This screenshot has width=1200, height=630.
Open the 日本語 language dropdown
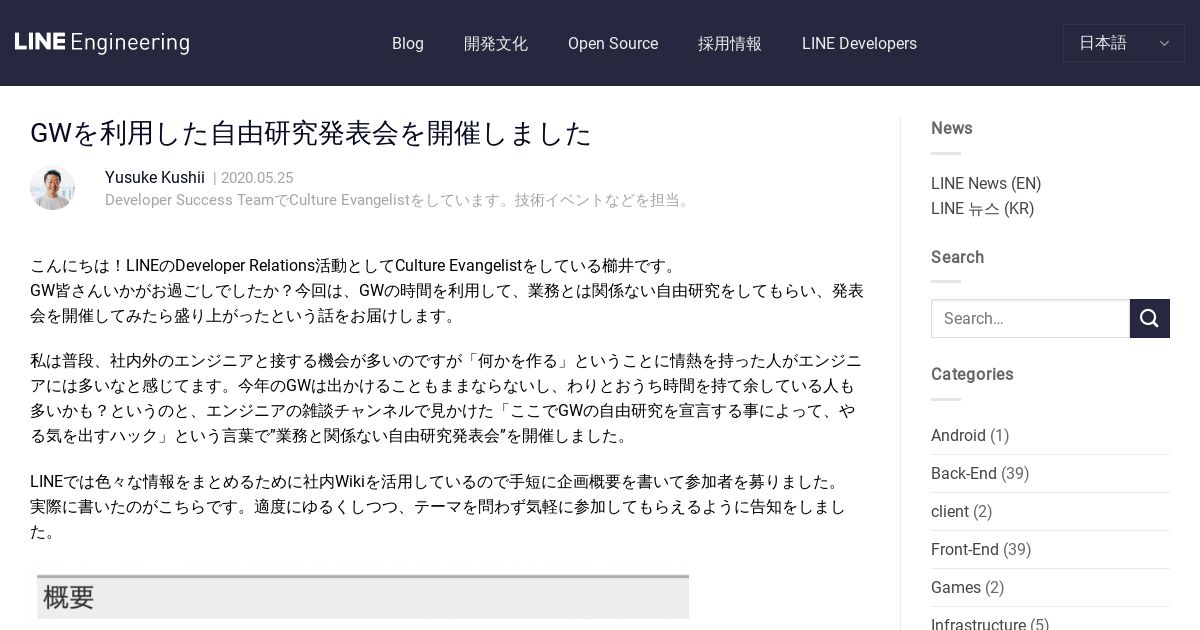pos(1124,43)
